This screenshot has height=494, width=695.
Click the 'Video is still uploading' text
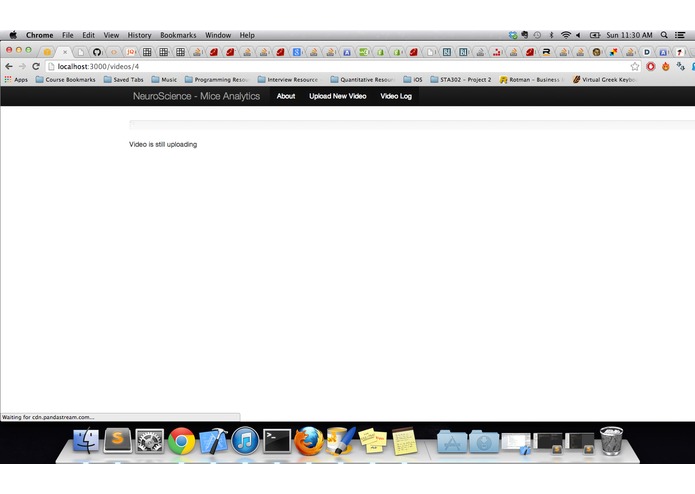click(163, 144)
